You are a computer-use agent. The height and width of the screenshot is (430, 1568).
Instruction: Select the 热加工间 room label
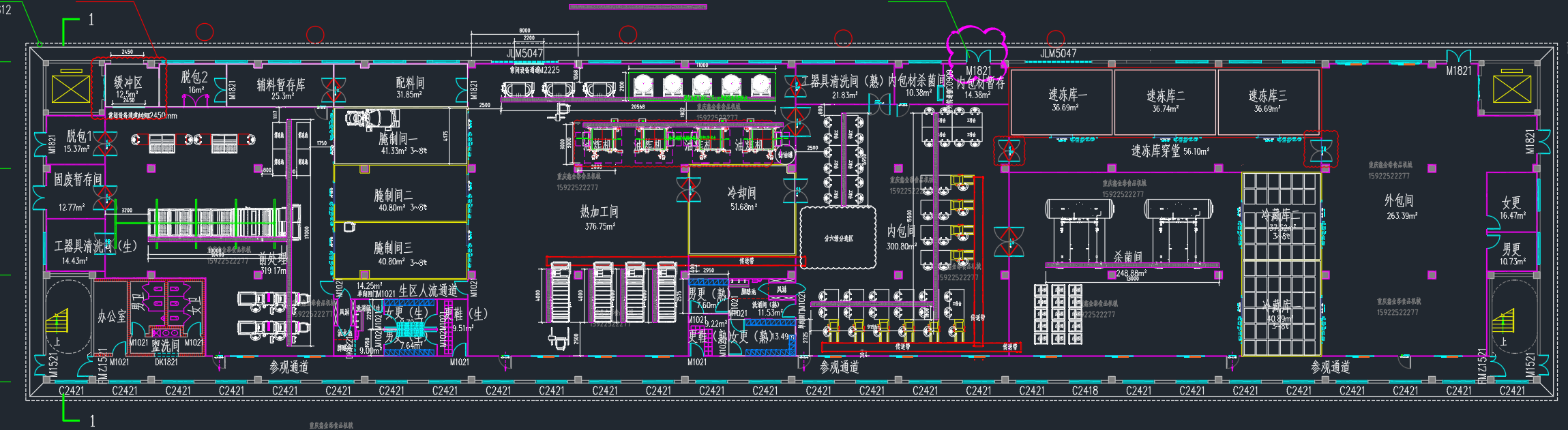[x=600, y=212]
